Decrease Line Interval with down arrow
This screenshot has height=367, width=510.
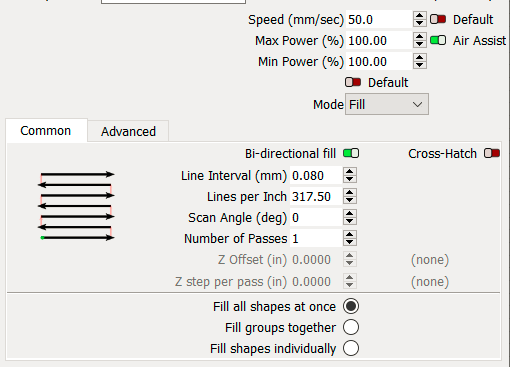tap(350, 179)
